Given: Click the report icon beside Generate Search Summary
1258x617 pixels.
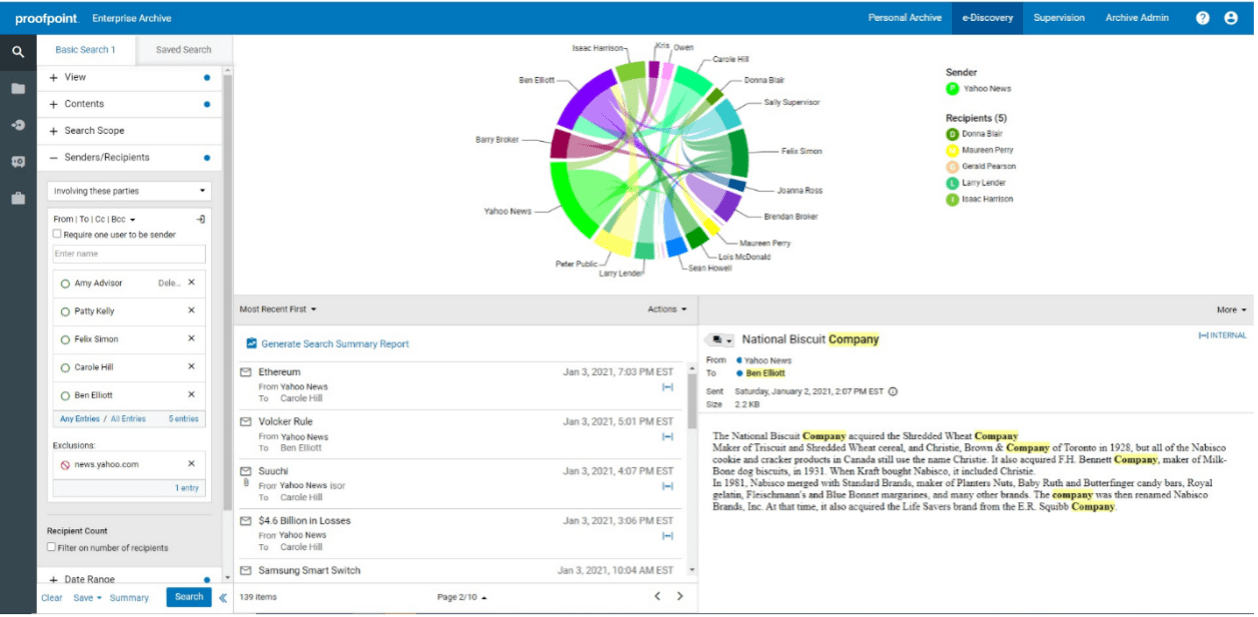Looking at the screenshot, I should 252,343.
